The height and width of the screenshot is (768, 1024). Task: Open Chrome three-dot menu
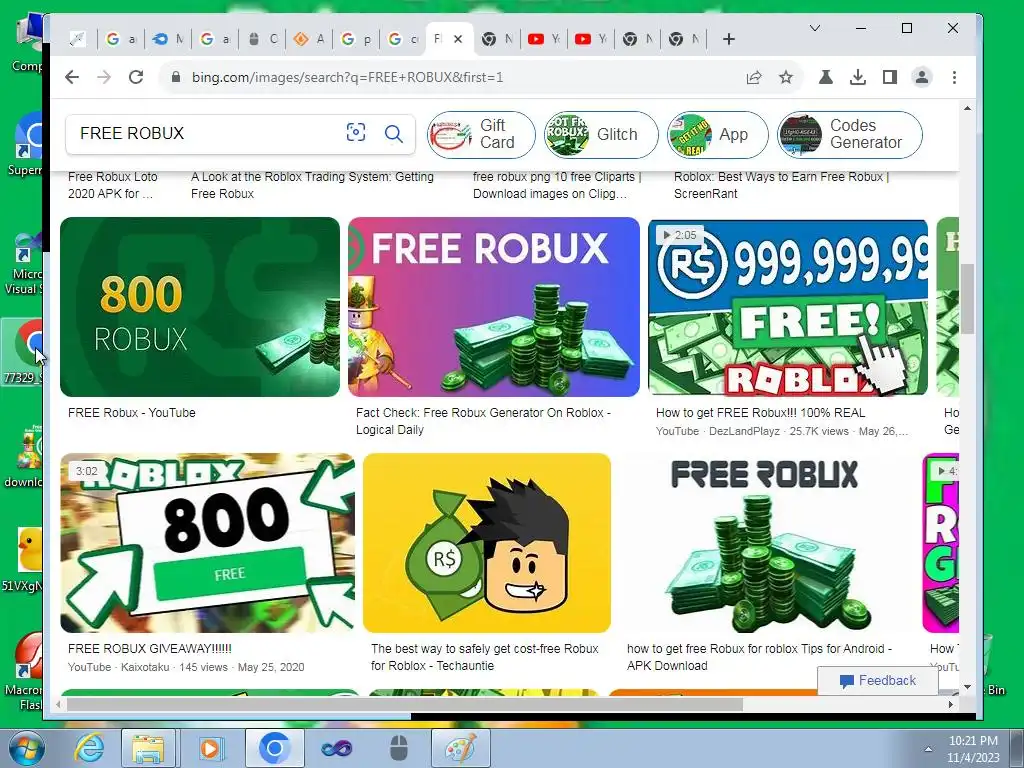[x=954, y=77]
